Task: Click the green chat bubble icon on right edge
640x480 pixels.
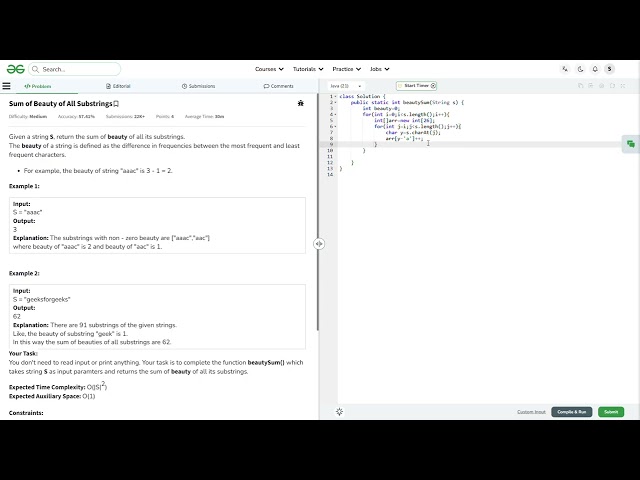Action: tap(631, 144)
